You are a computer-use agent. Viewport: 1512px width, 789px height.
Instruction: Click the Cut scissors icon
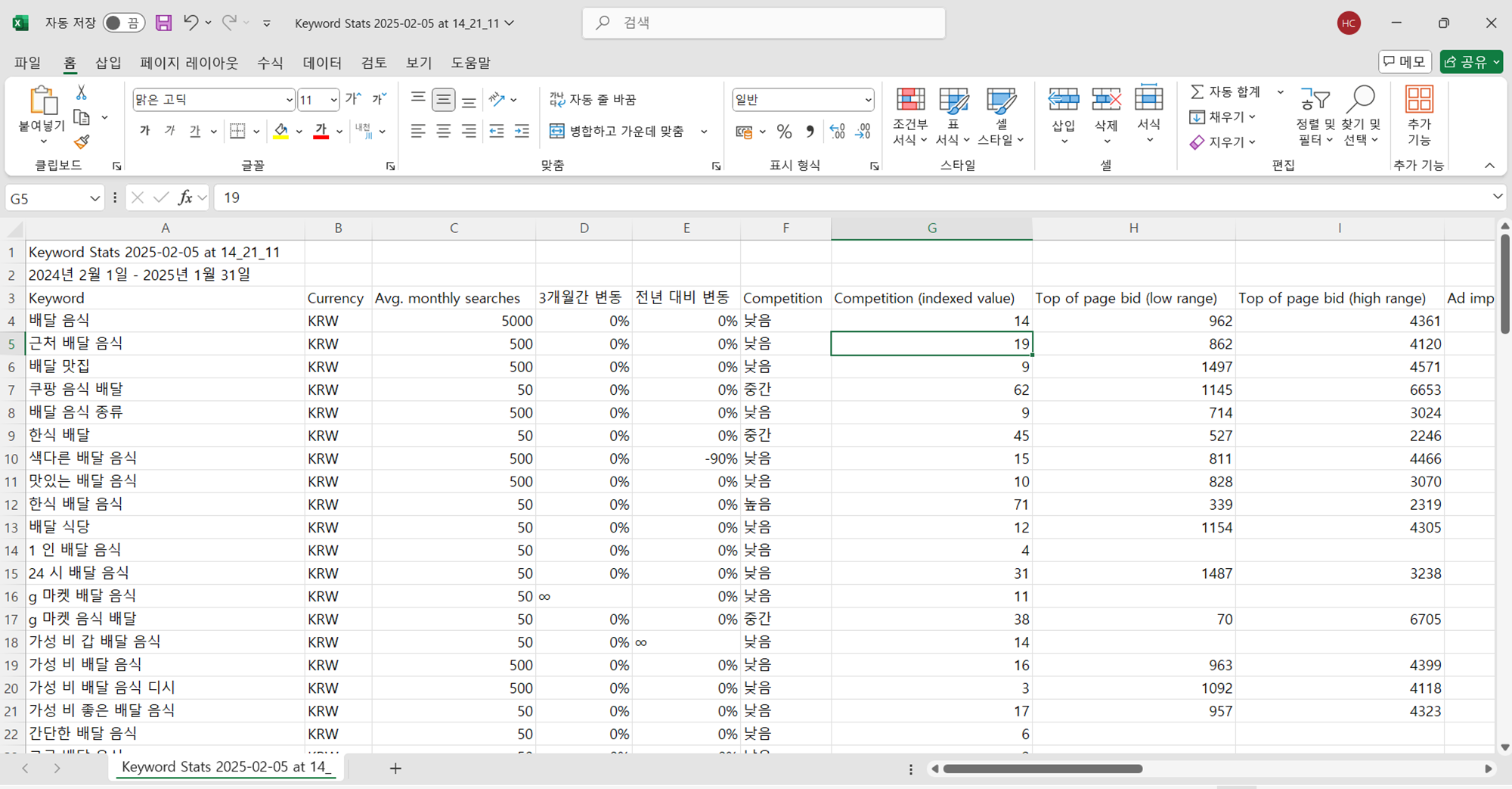81,92
